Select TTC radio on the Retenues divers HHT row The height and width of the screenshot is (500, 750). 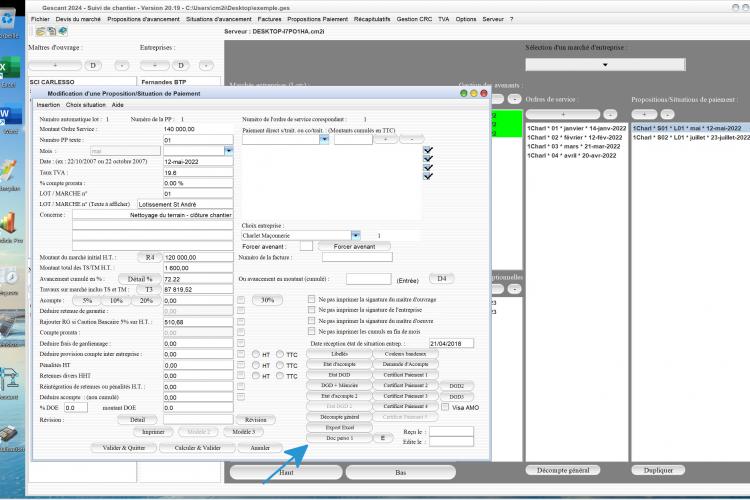tap(280, 376)
